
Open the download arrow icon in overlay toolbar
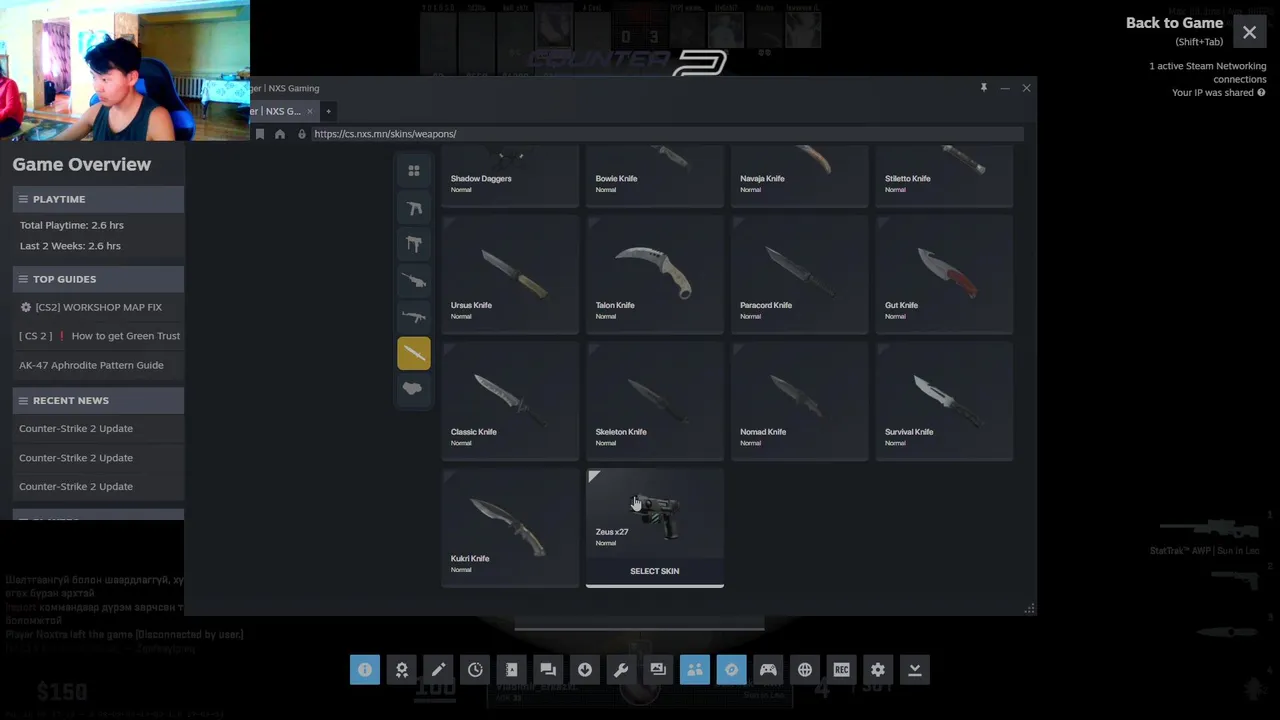585,670
